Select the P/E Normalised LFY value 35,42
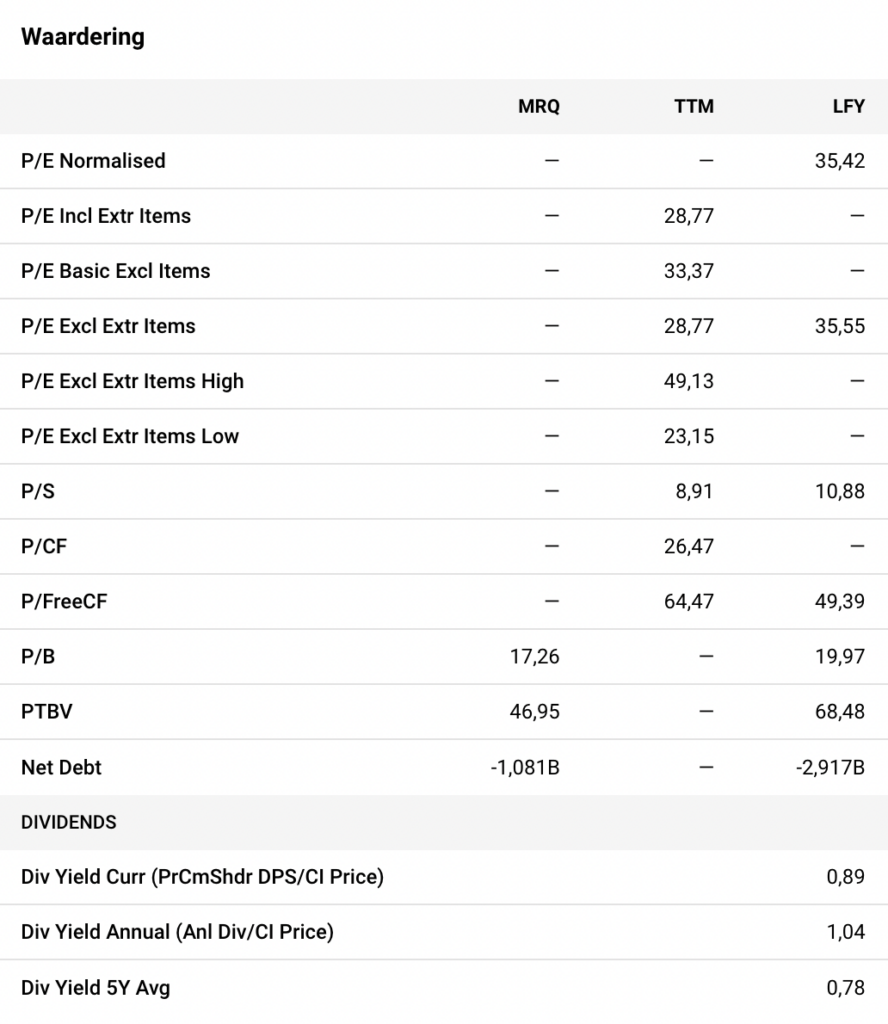This screenshot has height=1024, width=888. [840, 161]
